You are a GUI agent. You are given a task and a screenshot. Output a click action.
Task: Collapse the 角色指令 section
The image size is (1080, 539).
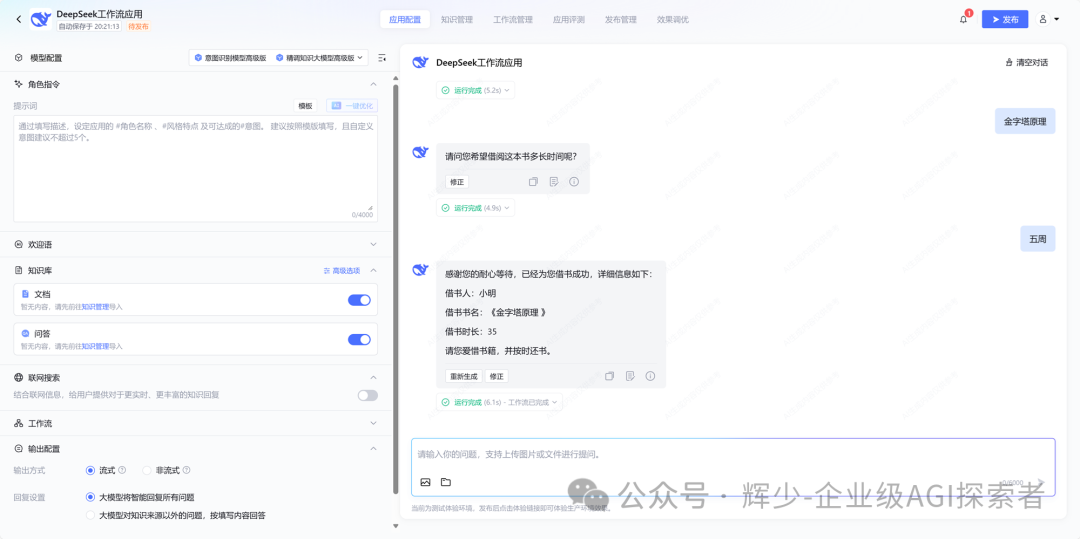click(x=373, y=84)
